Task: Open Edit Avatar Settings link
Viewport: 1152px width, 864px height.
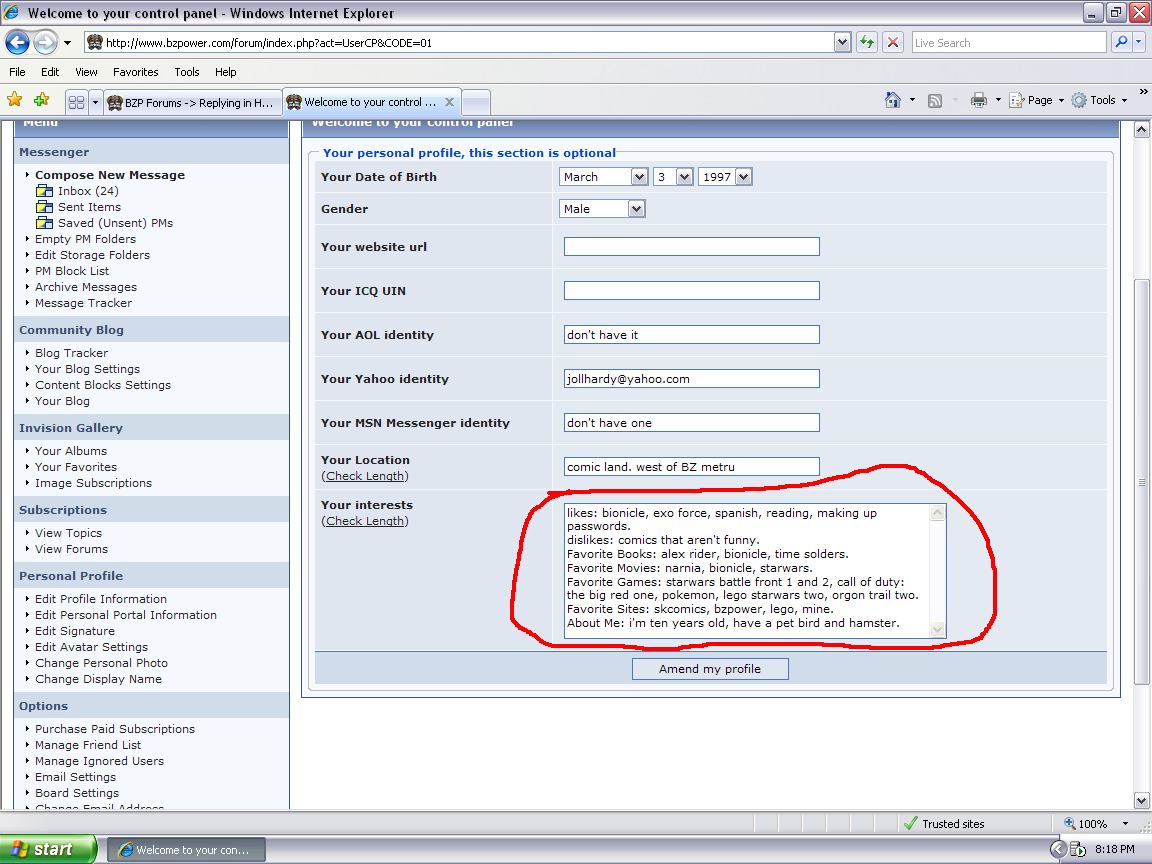Action: (91, 647)
